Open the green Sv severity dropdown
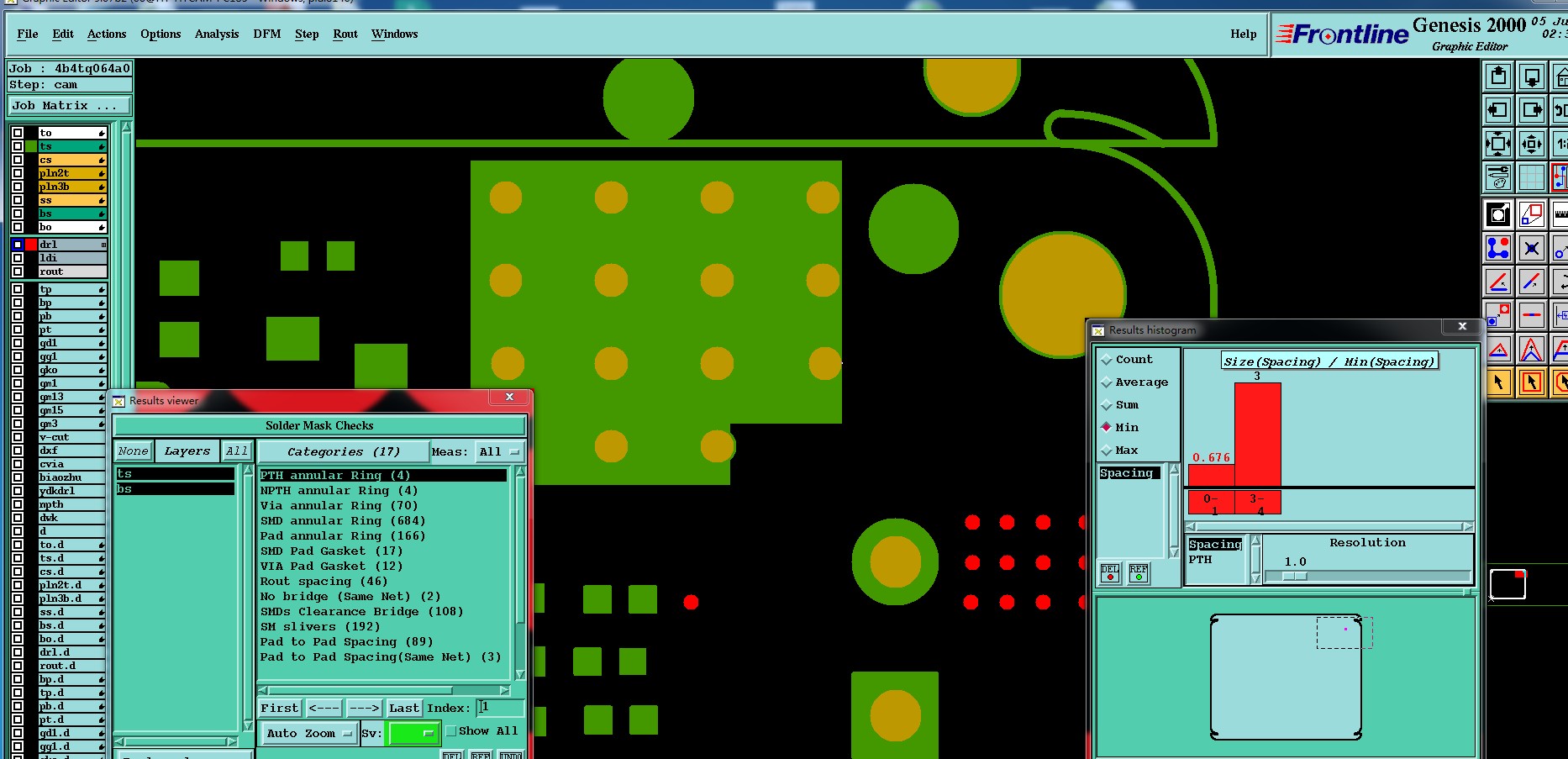The height and width of the screenshot is (759, 1568). point(413,733)
